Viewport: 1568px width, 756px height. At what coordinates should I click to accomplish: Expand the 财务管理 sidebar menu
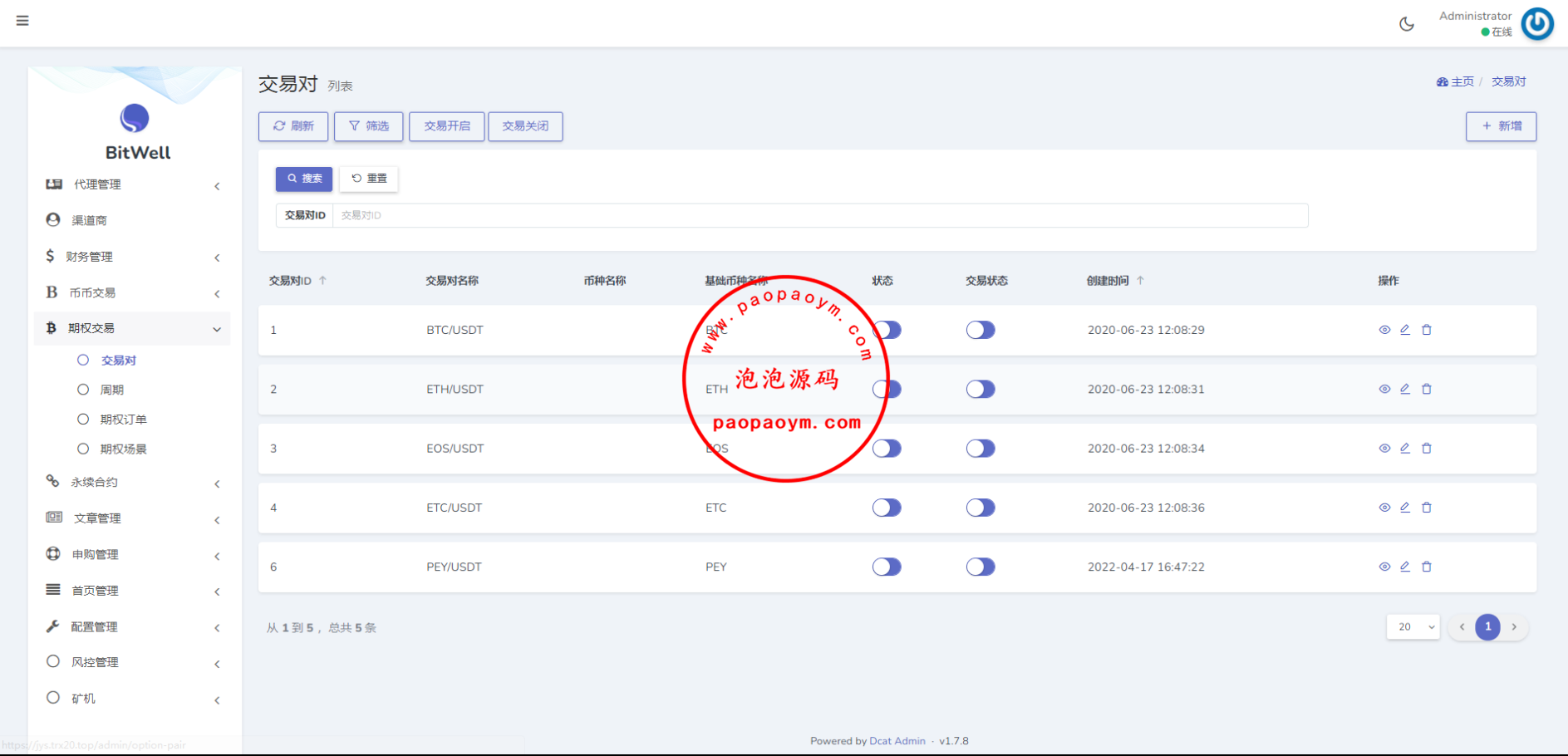(133, 257)
